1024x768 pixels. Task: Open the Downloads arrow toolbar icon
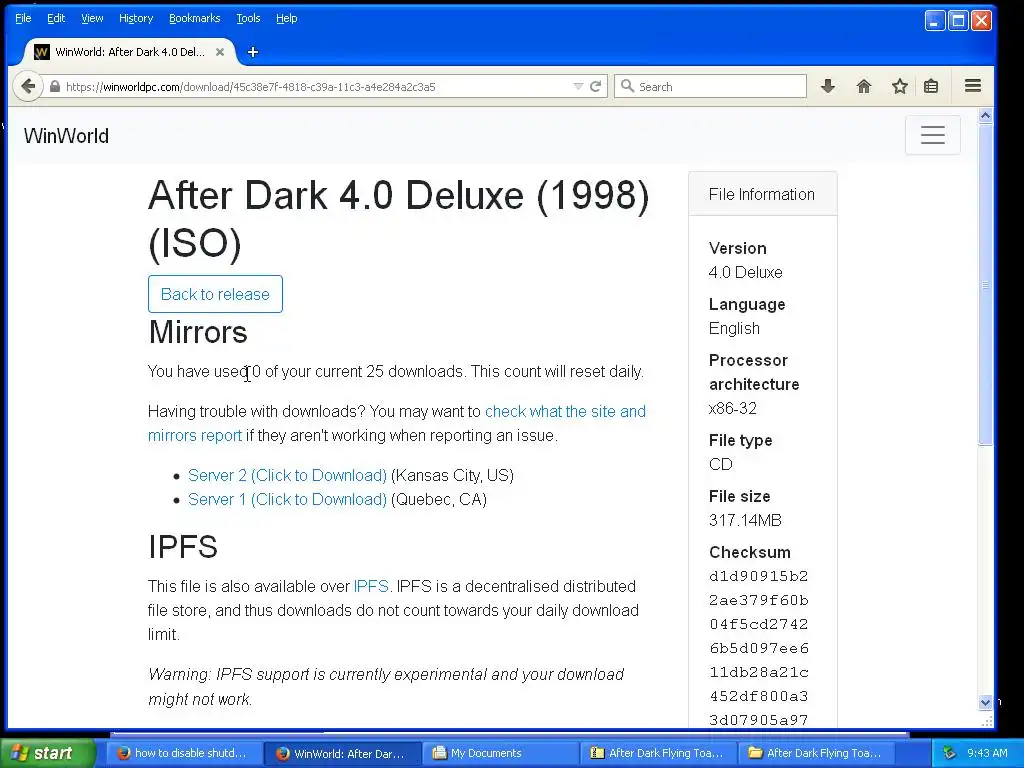point(828,86)
